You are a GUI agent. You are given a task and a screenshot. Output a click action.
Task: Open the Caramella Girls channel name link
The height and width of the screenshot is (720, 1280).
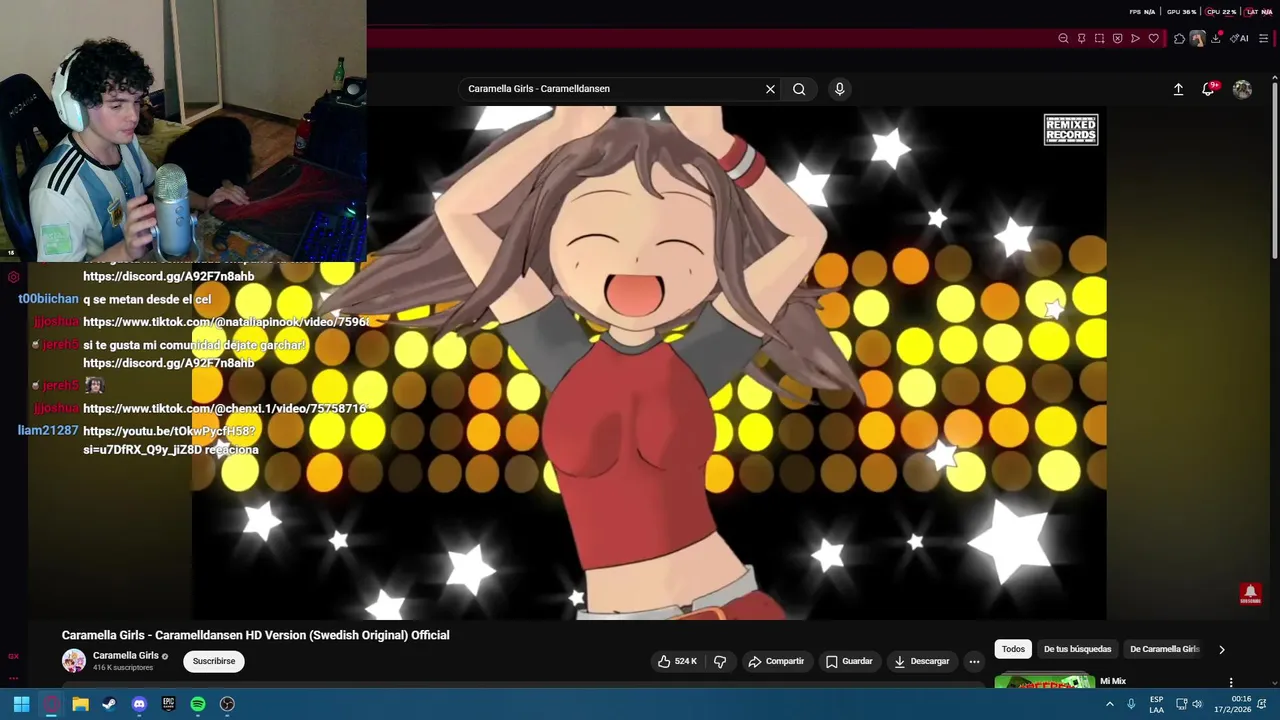coord(126,656)
